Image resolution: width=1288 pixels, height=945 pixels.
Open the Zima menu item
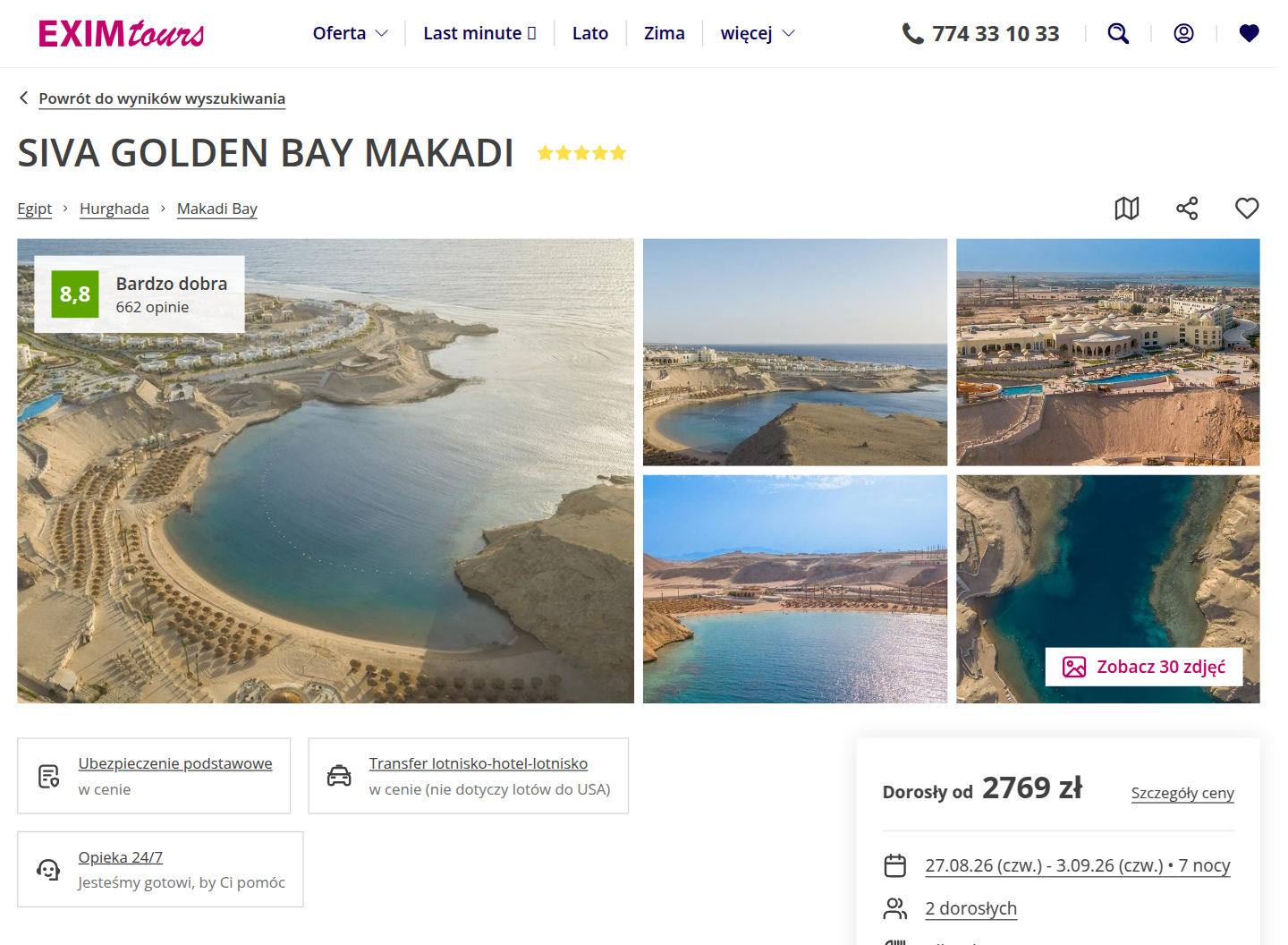click(x=665, y=33)
